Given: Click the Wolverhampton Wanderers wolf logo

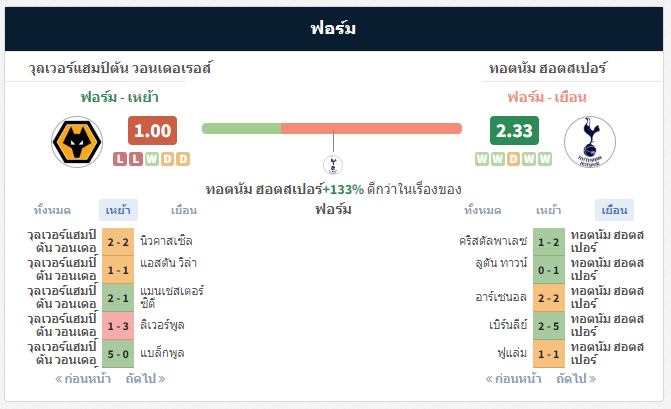Looking at the screenshot, I should [x=77, y=142].
